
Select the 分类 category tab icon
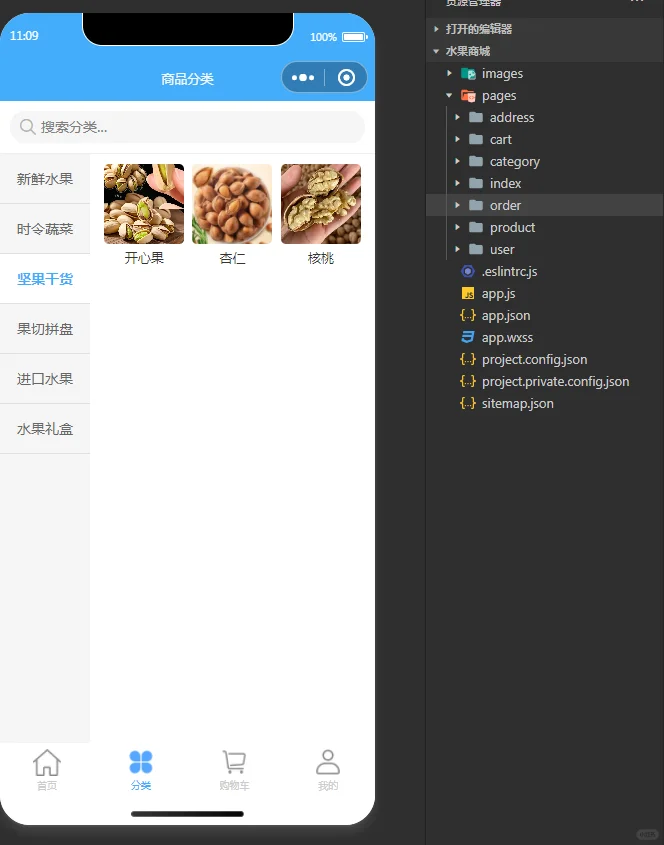(x=141, y=763)
